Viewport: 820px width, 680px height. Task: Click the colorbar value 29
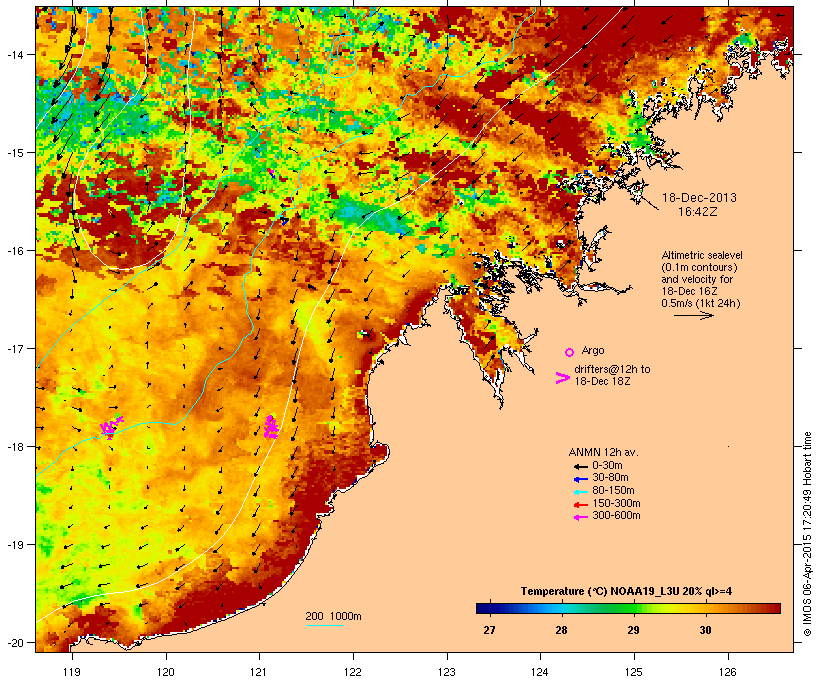coord(633,630)
